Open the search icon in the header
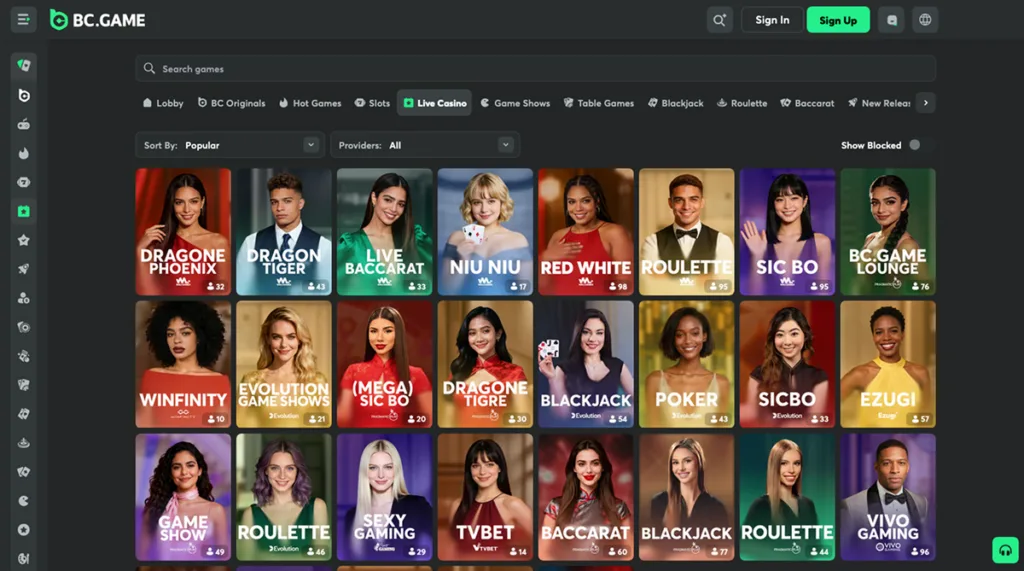This screenshot has height=571, width=1024. (719, 20)
